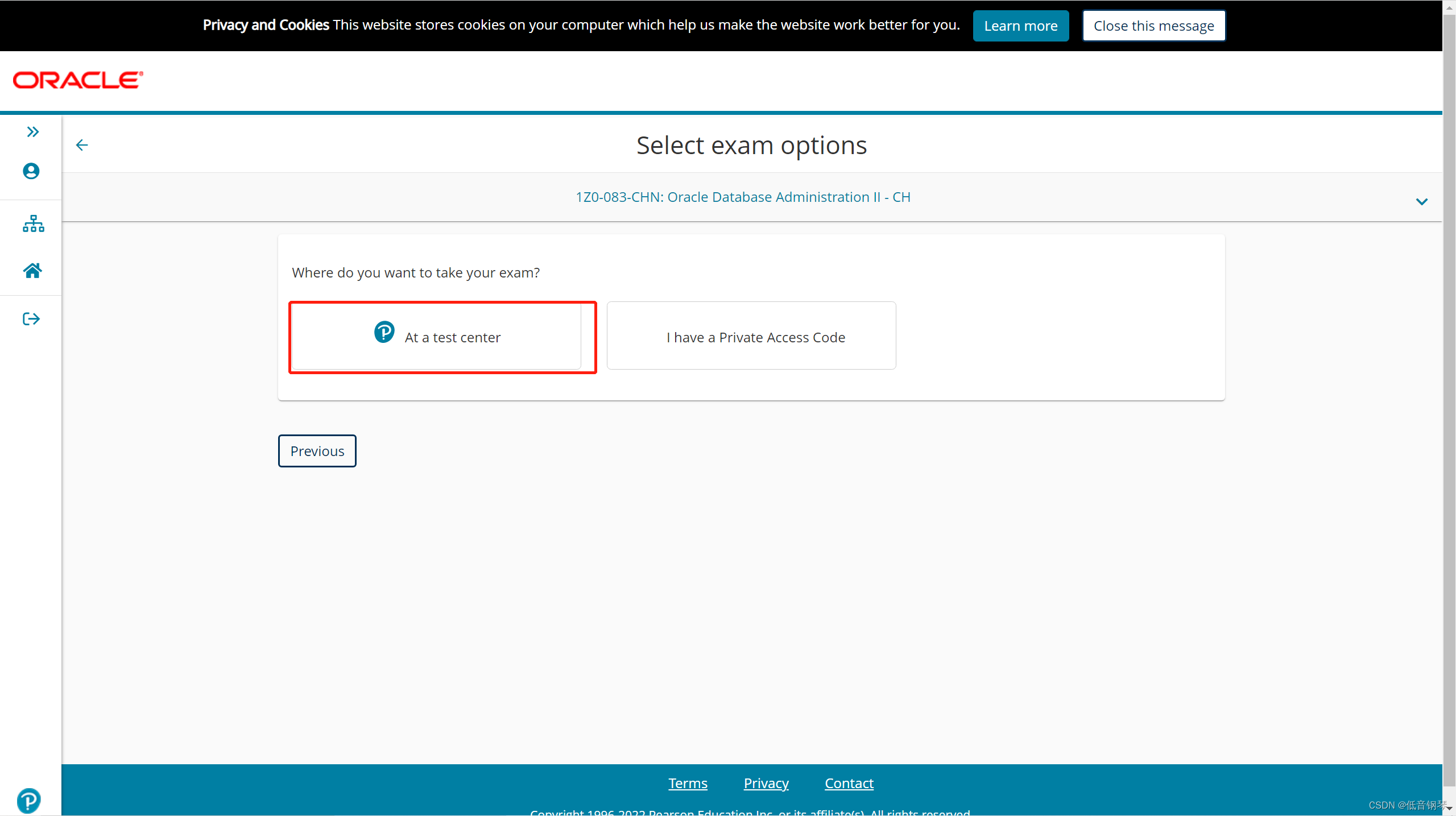Image resolution: width=1456 pixels, height=816 pixels.
Task: Open the Privacy footer link
Action: [x=766, y=783]
